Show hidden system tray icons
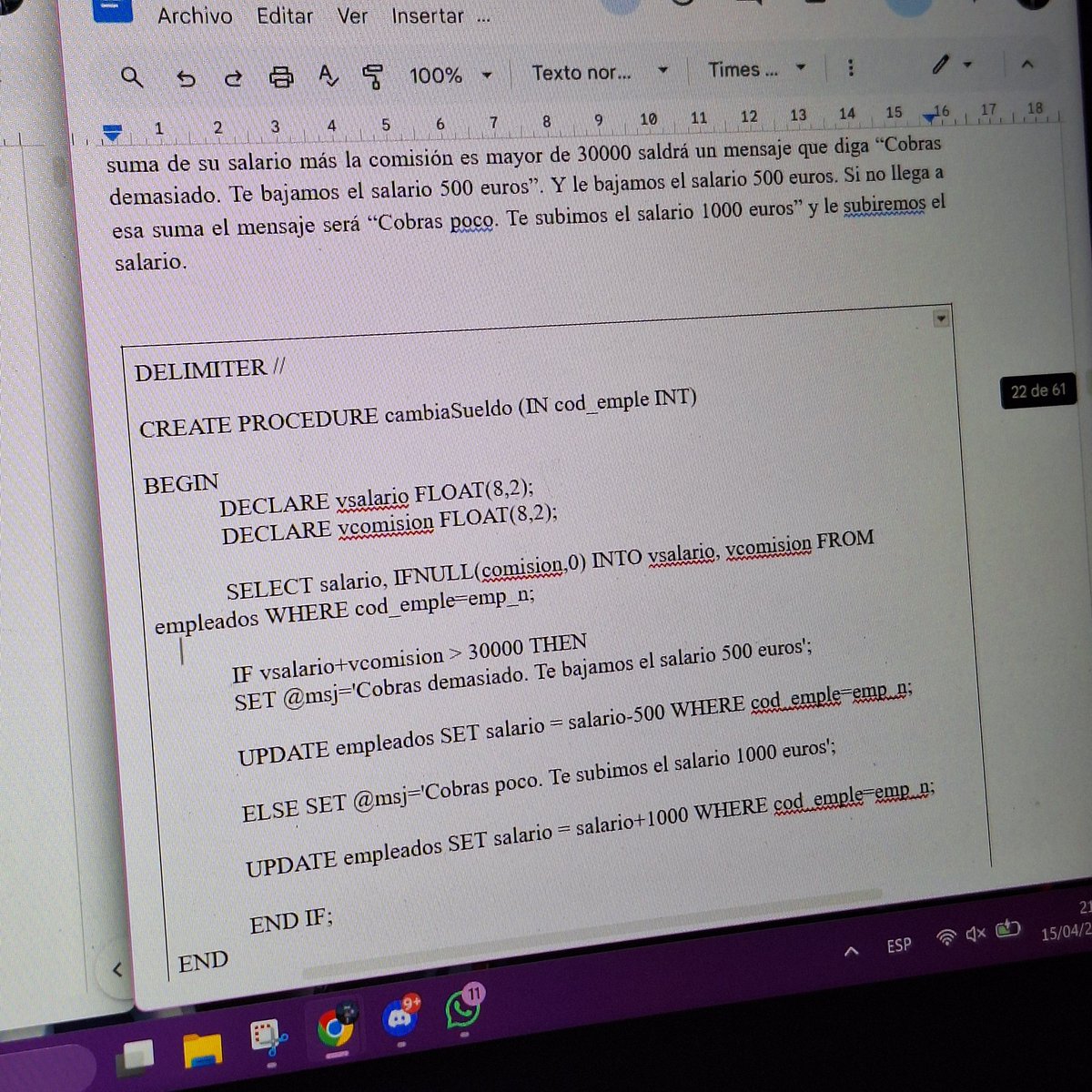The height and width of the screenshot is (1092, 1092). pos(852,951)
